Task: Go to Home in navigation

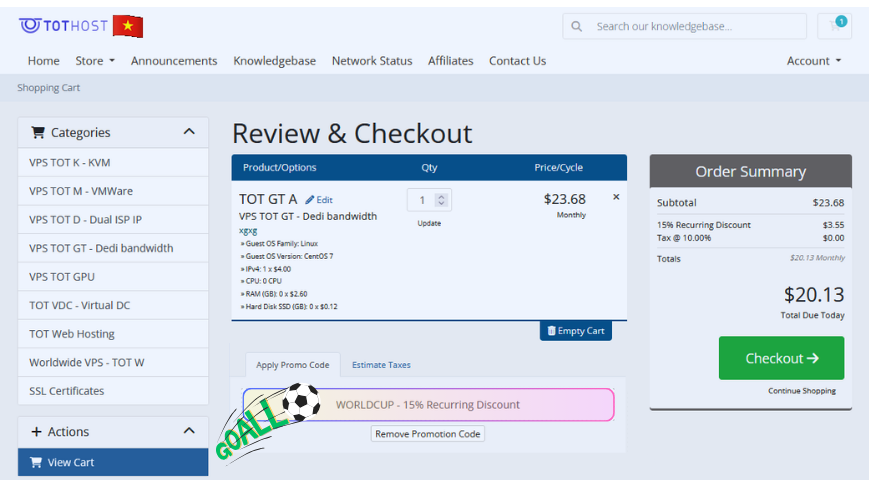Action: [44, 61]
